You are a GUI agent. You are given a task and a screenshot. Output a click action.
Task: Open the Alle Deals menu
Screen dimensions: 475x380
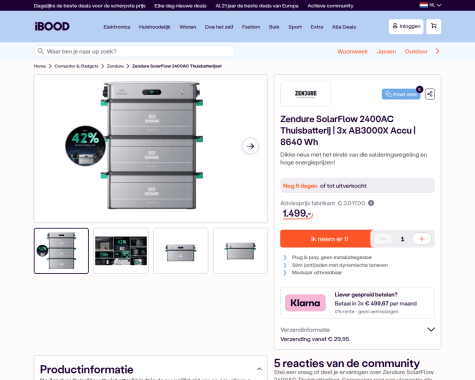click(x=344, y=27)
